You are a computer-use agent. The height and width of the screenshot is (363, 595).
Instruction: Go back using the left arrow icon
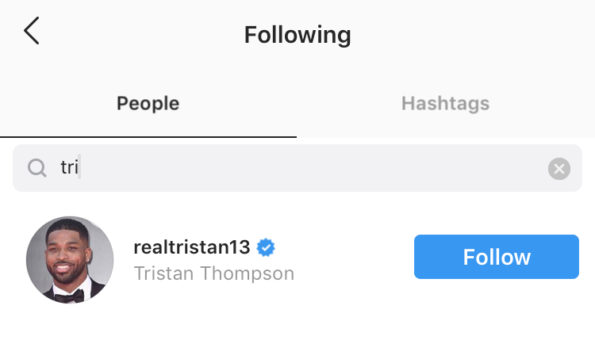click(31, 31)
